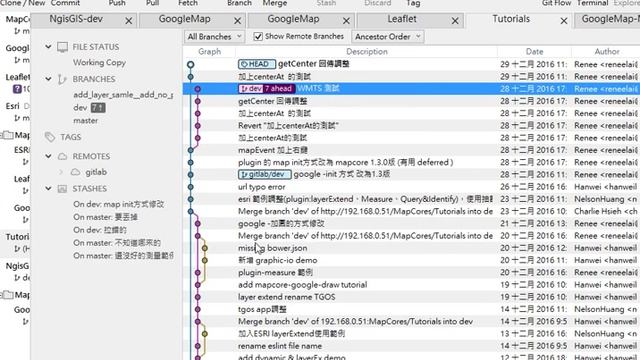This screenshot has height=360, width=640.
Task: Click the dev branch label badge
Action: coord(251,89)
